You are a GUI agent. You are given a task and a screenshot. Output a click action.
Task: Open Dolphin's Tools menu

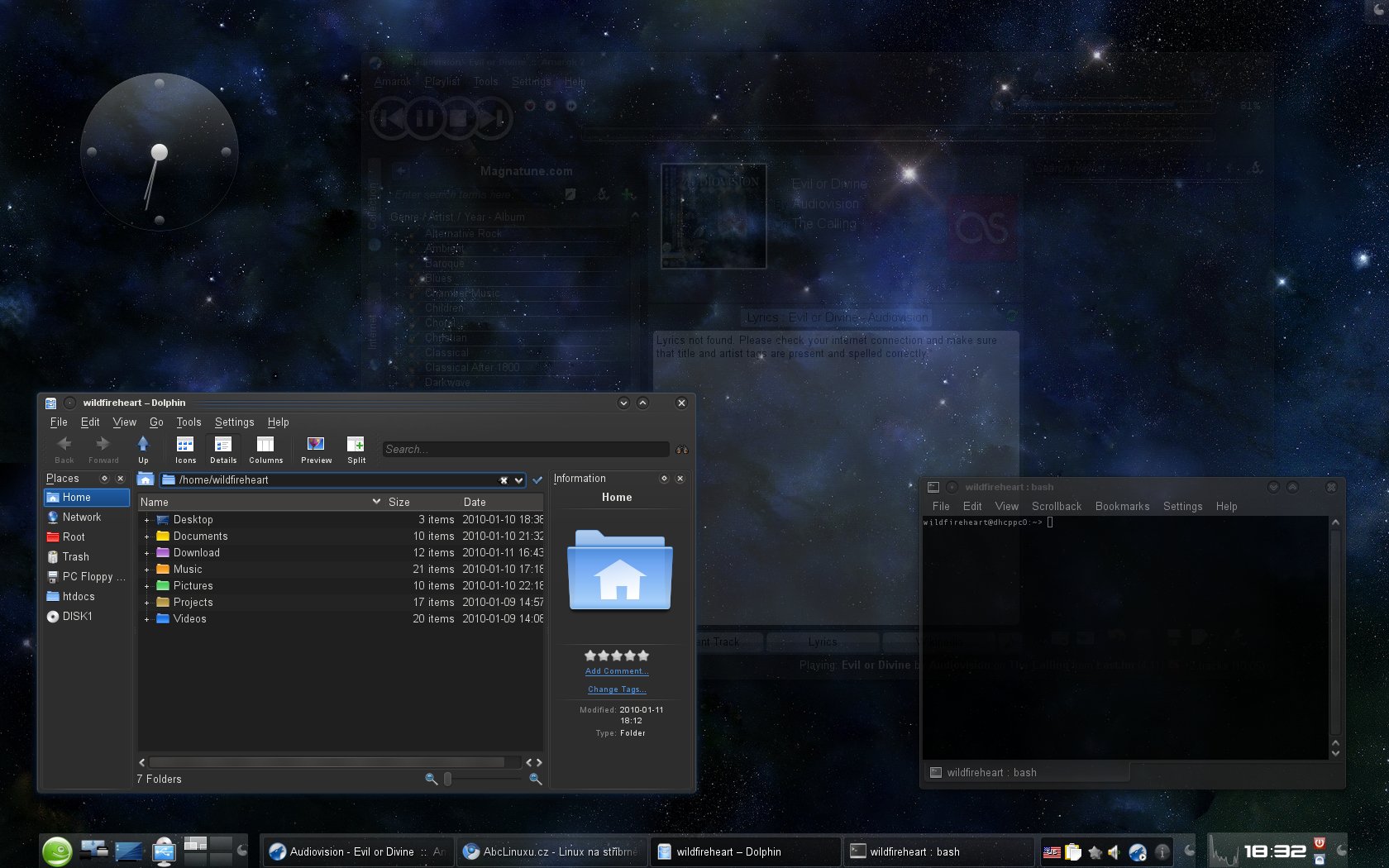point(189,422)
